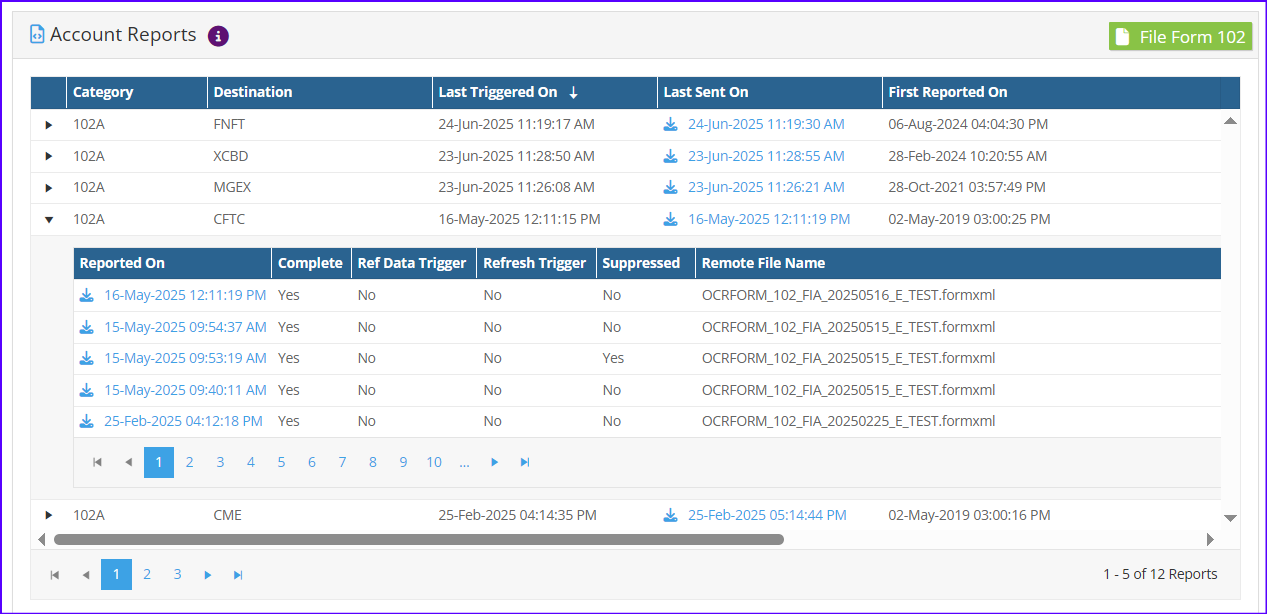This screenshot has height=614, width=1267.
Task: Go to main grid page 2
Action: [147, 575]
